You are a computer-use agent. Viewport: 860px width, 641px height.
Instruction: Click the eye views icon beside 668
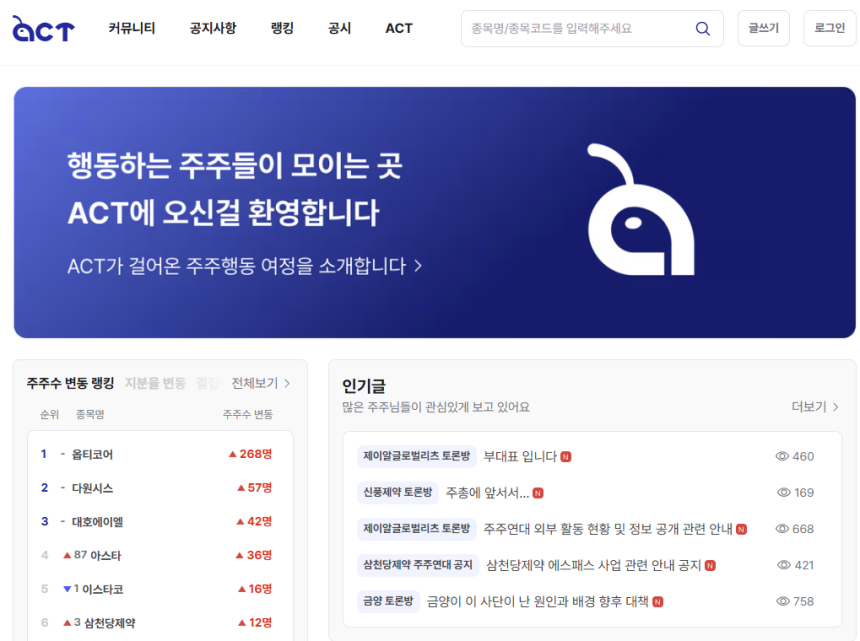point(782,529)
